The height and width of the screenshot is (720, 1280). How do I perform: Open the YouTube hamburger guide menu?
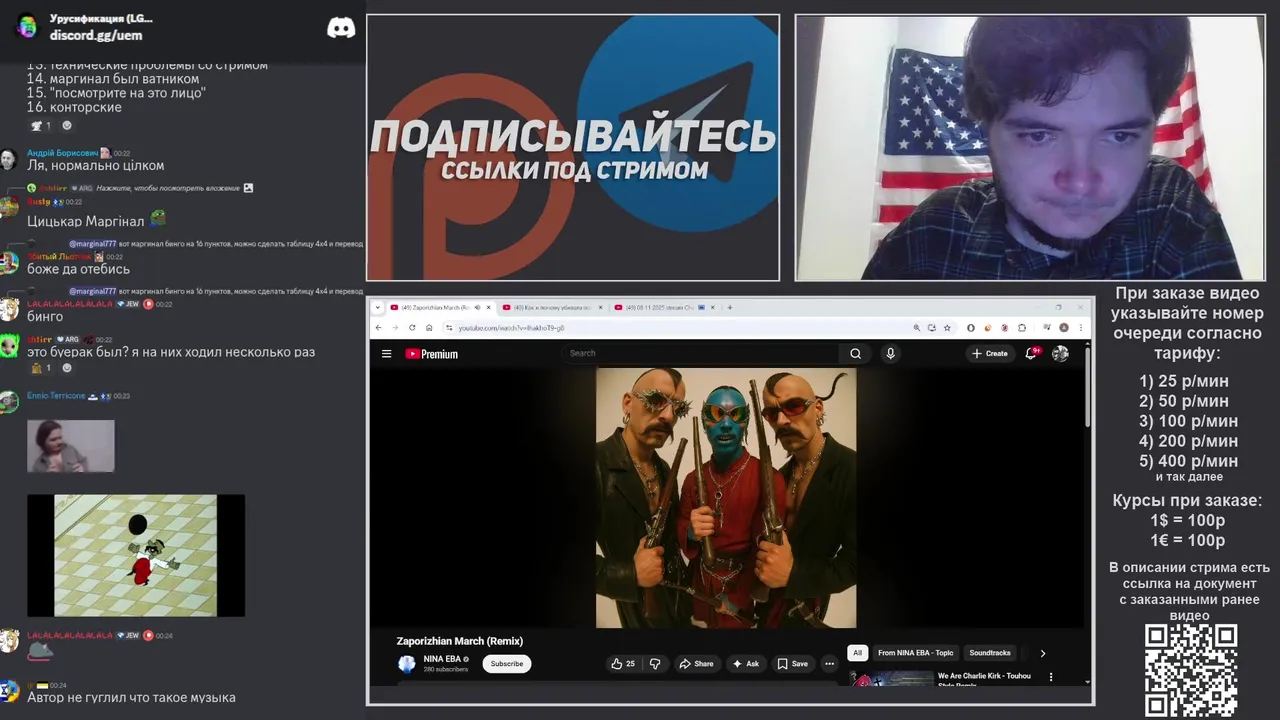click(x=386, y=353)
